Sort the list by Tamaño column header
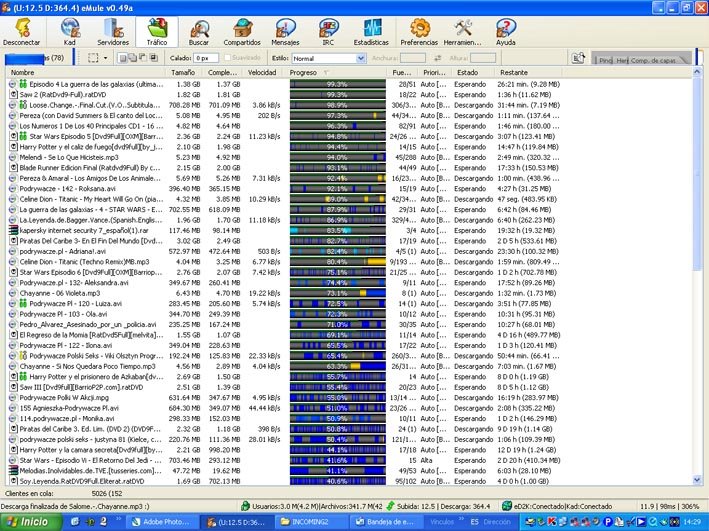The image size is (709, 531). [183, 72]
